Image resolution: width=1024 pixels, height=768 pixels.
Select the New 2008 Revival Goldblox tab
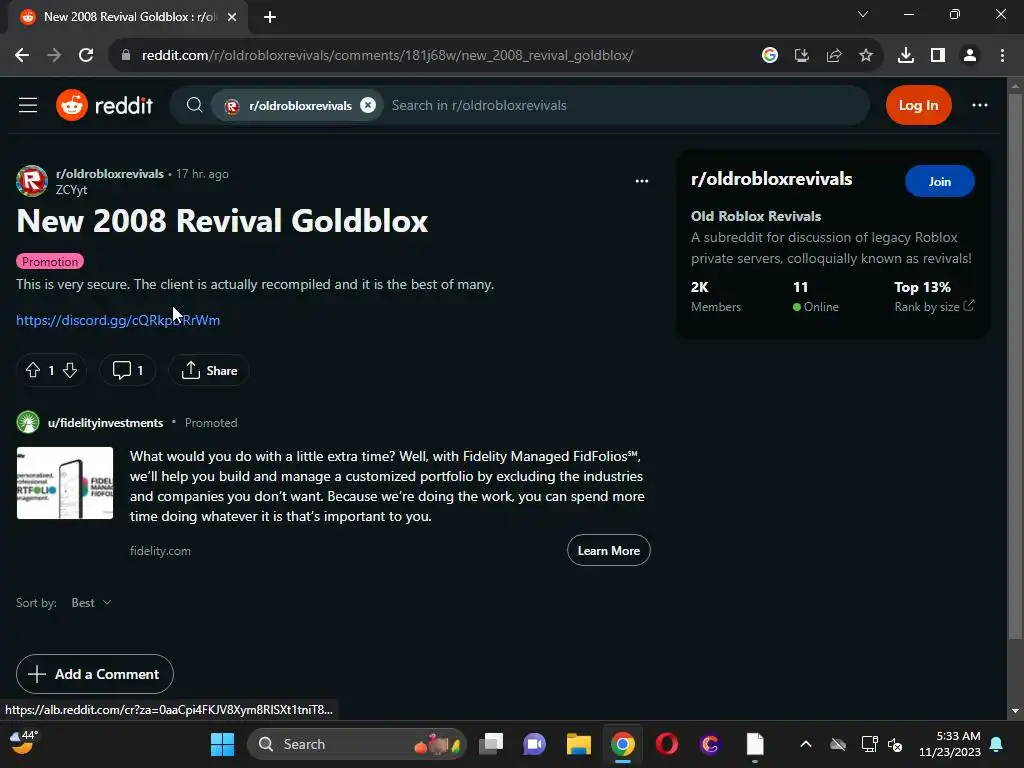coord(127,17)
